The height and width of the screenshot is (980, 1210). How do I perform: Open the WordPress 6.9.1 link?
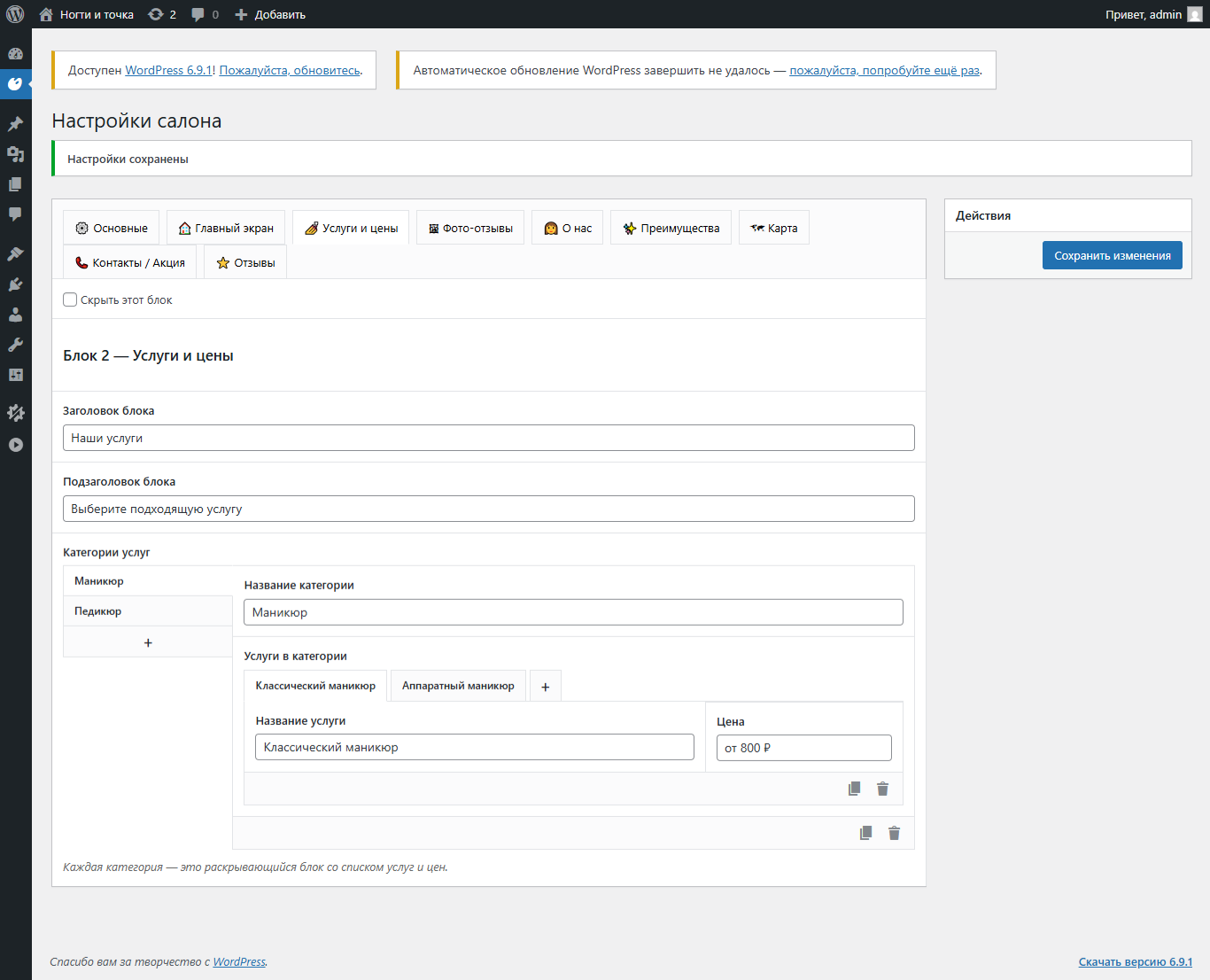[x=168, y=70]
